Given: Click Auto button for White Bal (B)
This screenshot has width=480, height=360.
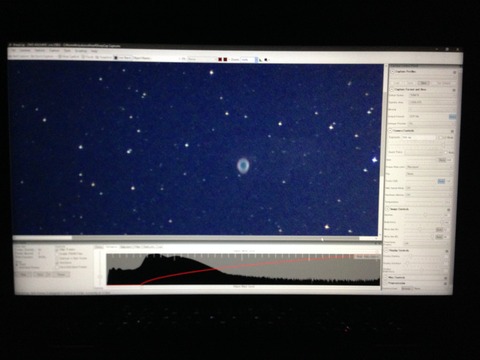Looking at the screenshot, I should pyautogui.click(x=439, y=237).
